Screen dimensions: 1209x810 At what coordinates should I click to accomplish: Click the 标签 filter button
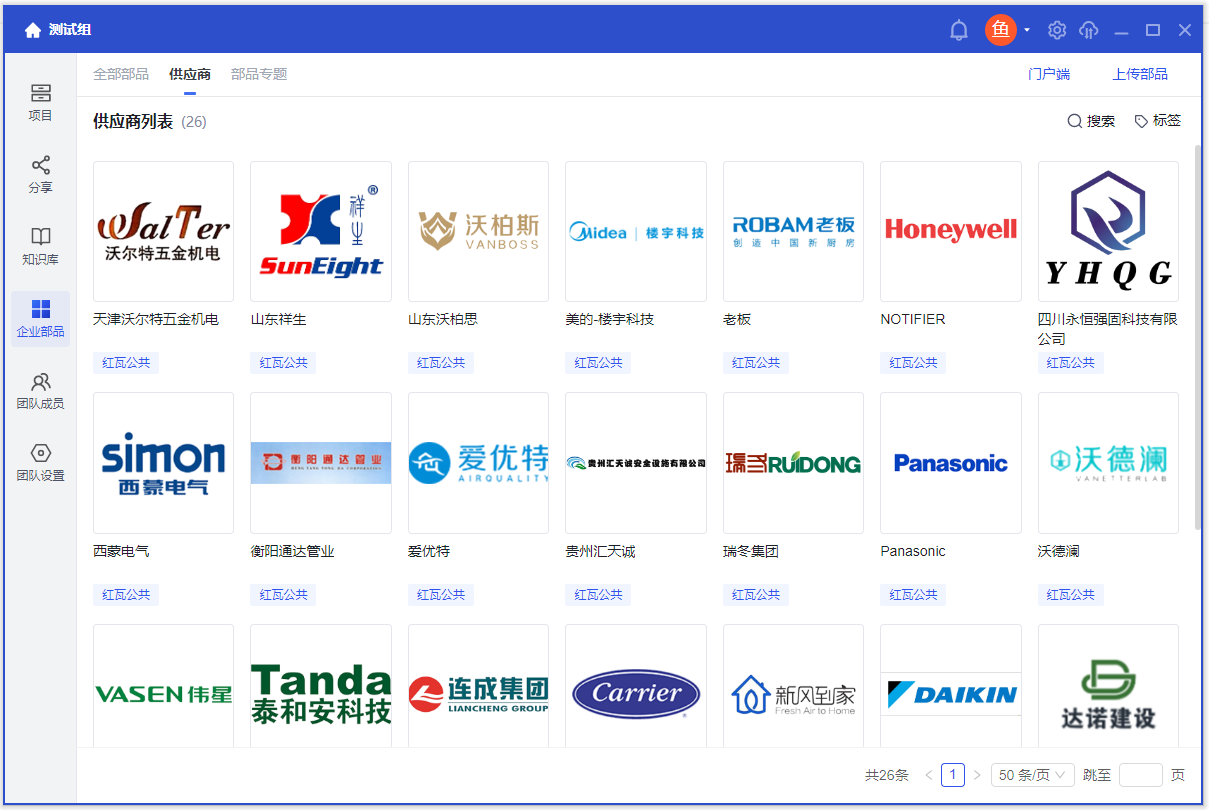pyautogui.click(x=1158, y=121)
